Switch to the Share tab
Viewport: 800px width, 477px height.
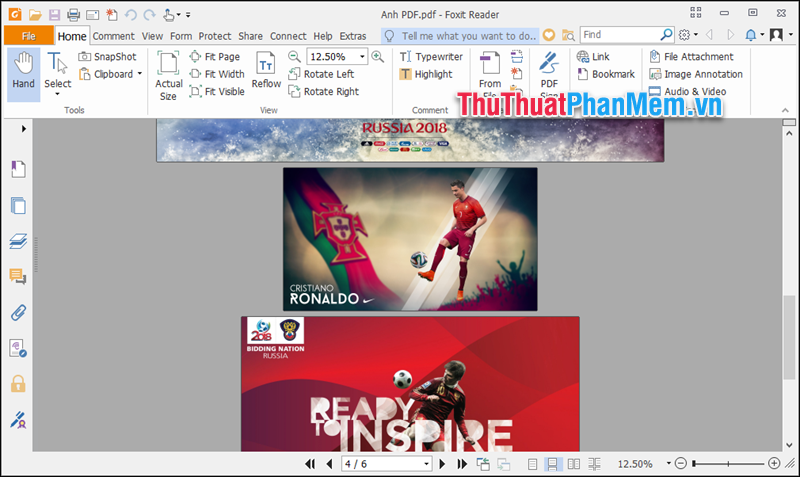(250, 36)
